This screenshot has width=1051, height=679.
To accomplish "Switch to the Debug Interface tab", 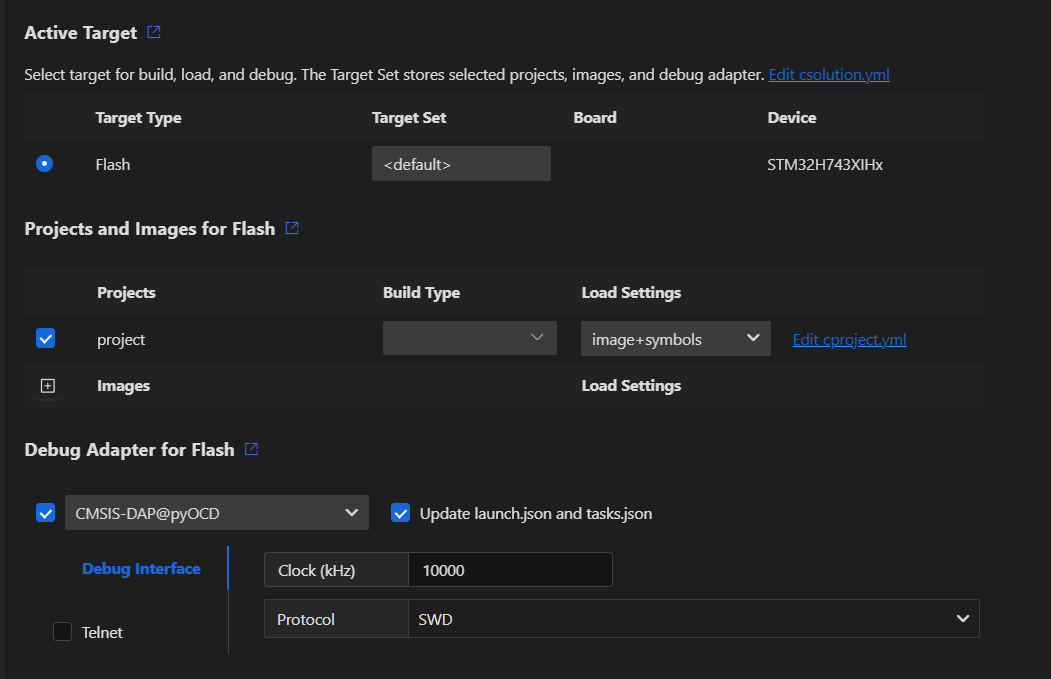I will pyautogui.click(x=141, y=568).
